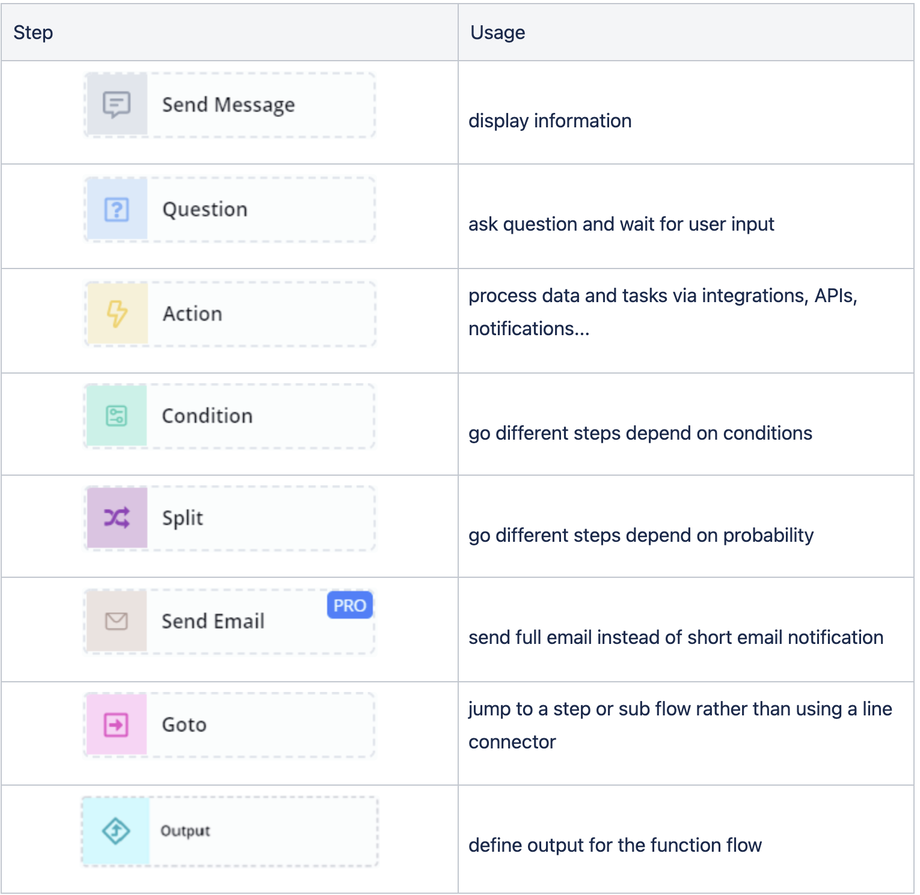Click the Split shuffle arrows icon
The width and height of the screenshot is (920, 895).
click(117, 518)
